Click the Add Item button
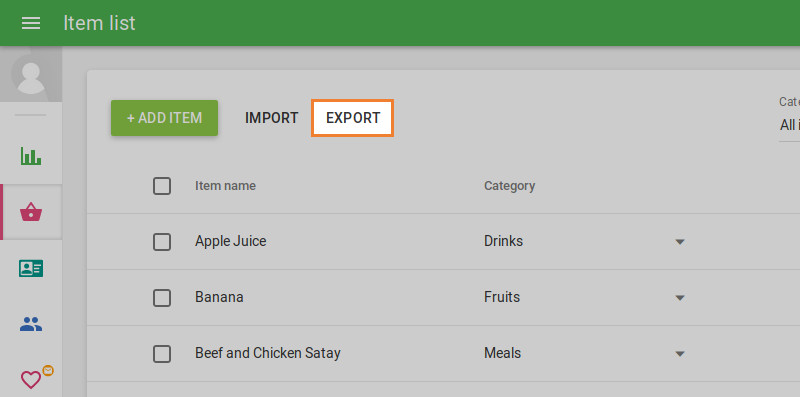800x397 pixels. pos(164,118)
